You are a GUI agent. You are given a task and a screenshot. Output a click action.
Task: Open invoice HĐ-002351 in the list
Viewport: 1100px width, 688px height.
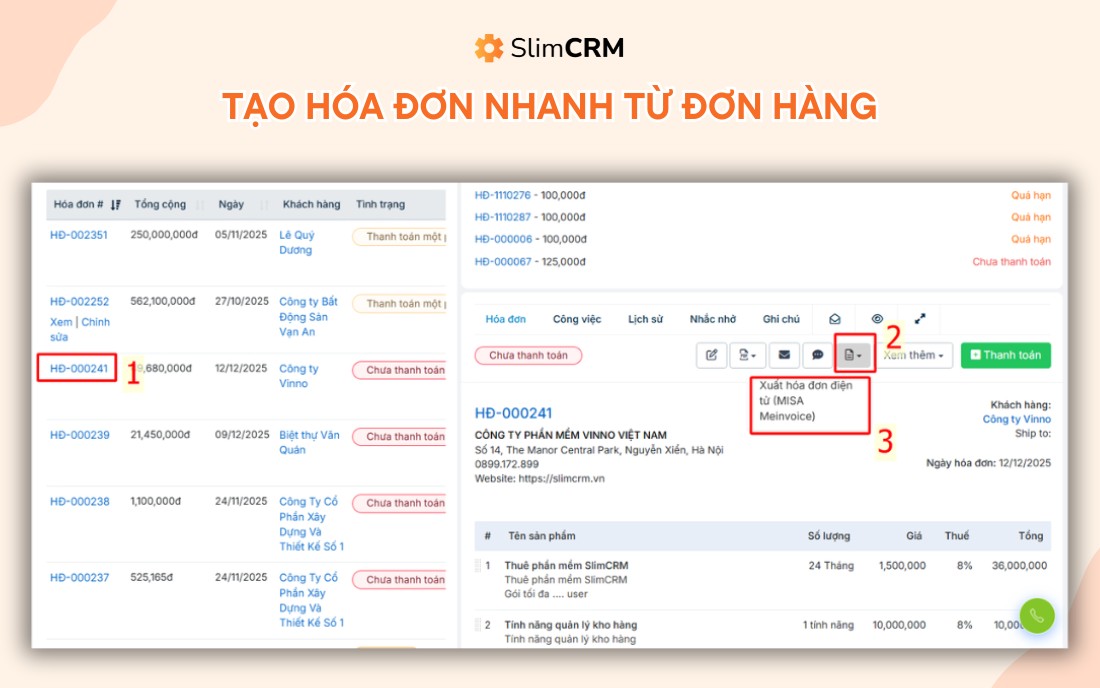(79, 235)
